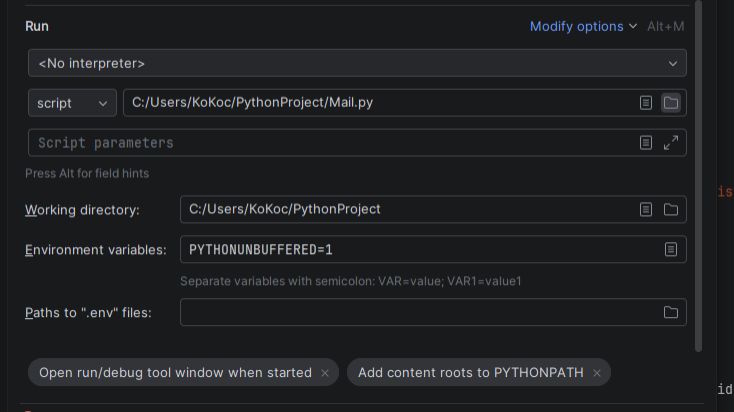Click the "Open run/debug tool window" chip
The width and height of the screenshot is (734, 412).
tap(175, 373)
